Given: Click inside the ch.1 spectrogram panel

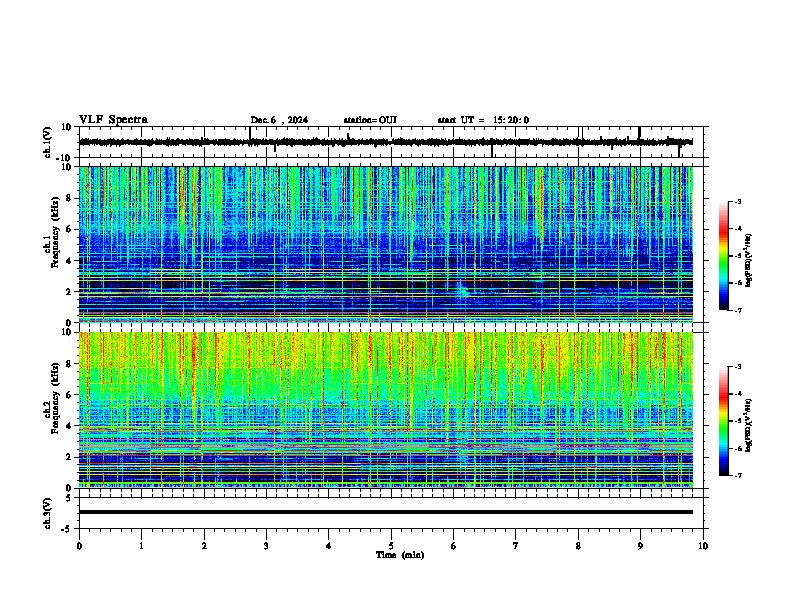Looking at the screenshot, I should tap(386, 244).
